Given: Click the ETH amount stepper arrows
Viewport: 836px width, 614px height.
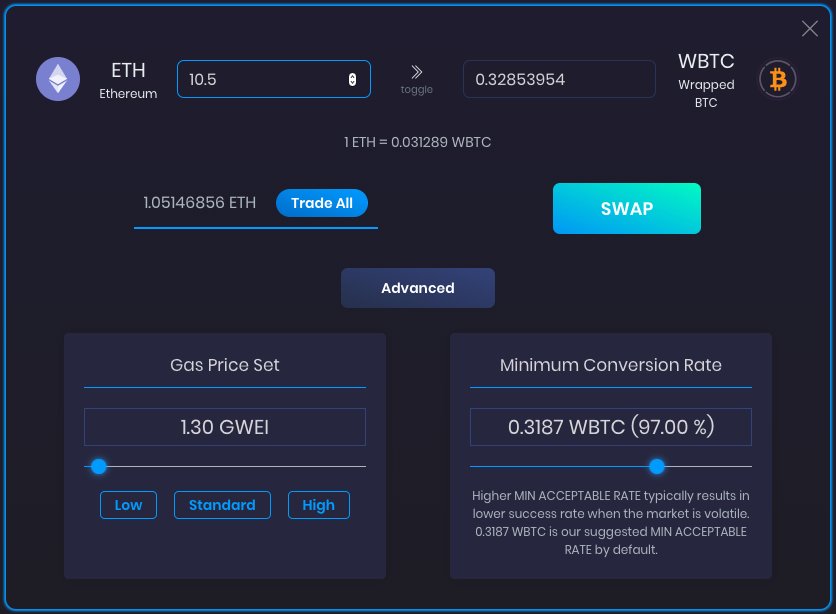Looking at the screenshot, I should click(352, 79).
